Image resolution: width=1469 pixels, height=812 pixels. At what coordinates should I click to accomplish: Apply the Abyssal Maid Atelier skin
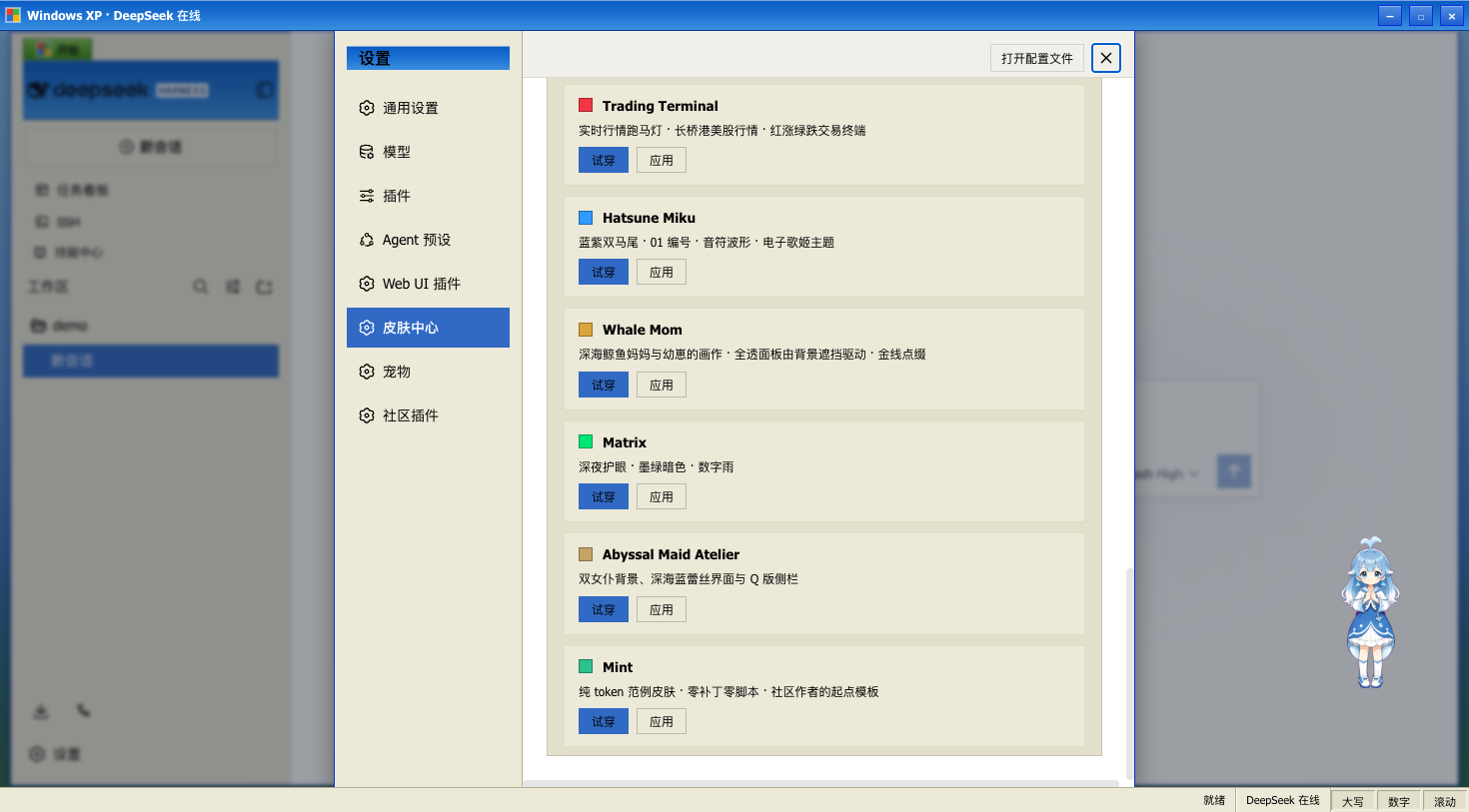(662, 609)
